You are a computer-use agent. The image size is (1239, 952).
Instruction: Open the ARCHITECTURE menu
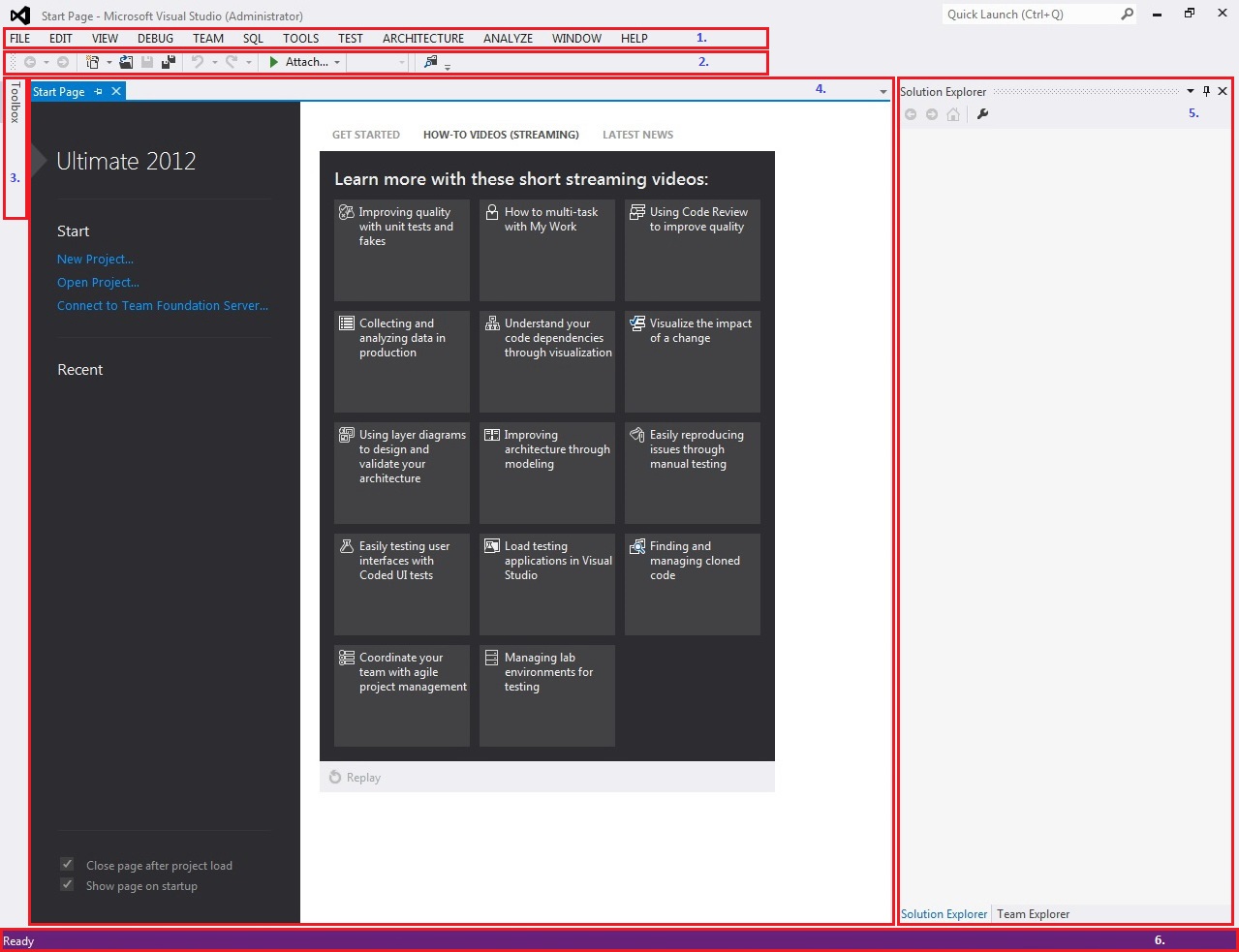[x=422, y=39]
